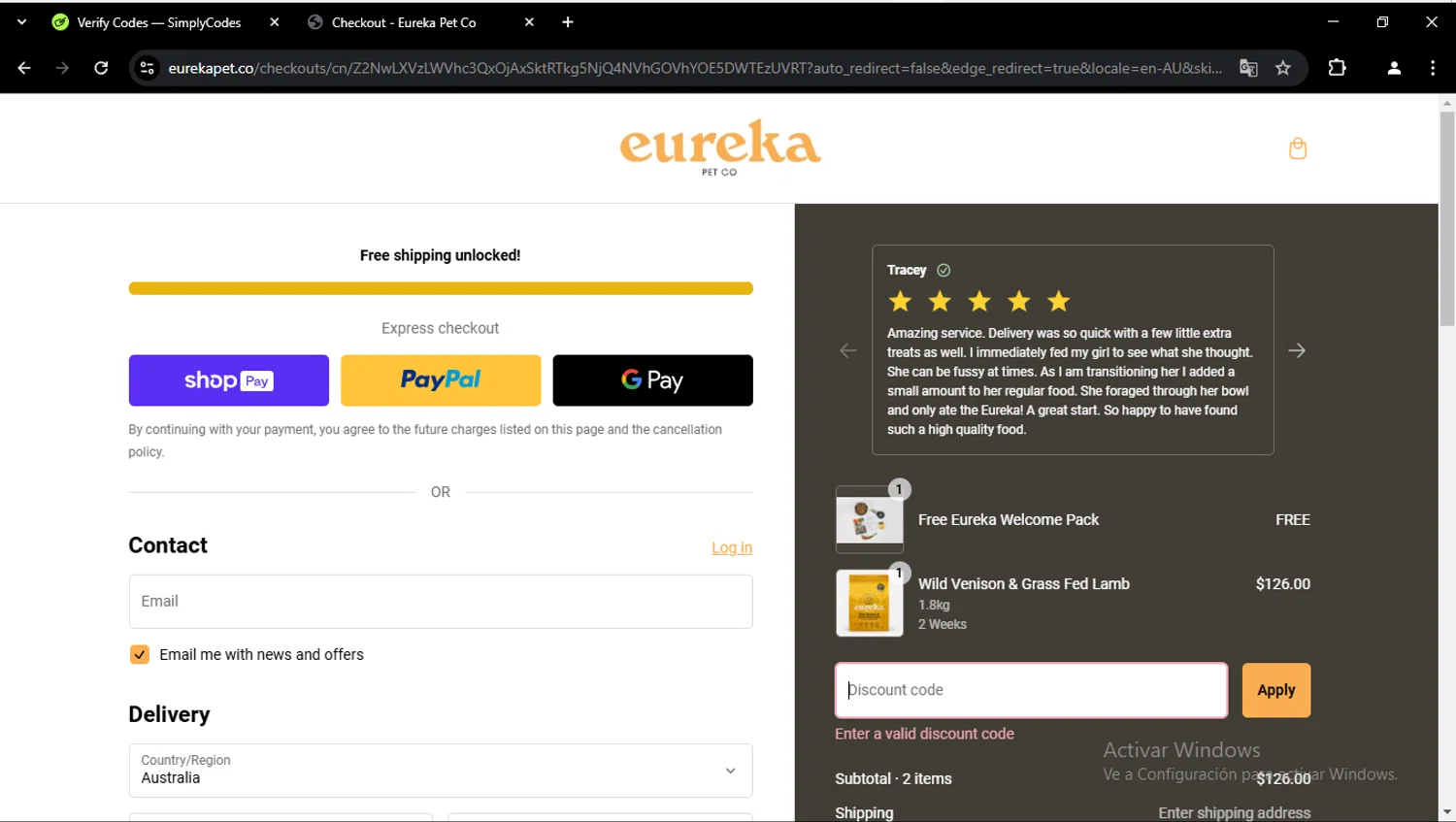This screenshot has width=1456, height=822.
Task: Click the 'Free shipping unlocked!' text
Action: pyautogui.click(x=441, y=255)
